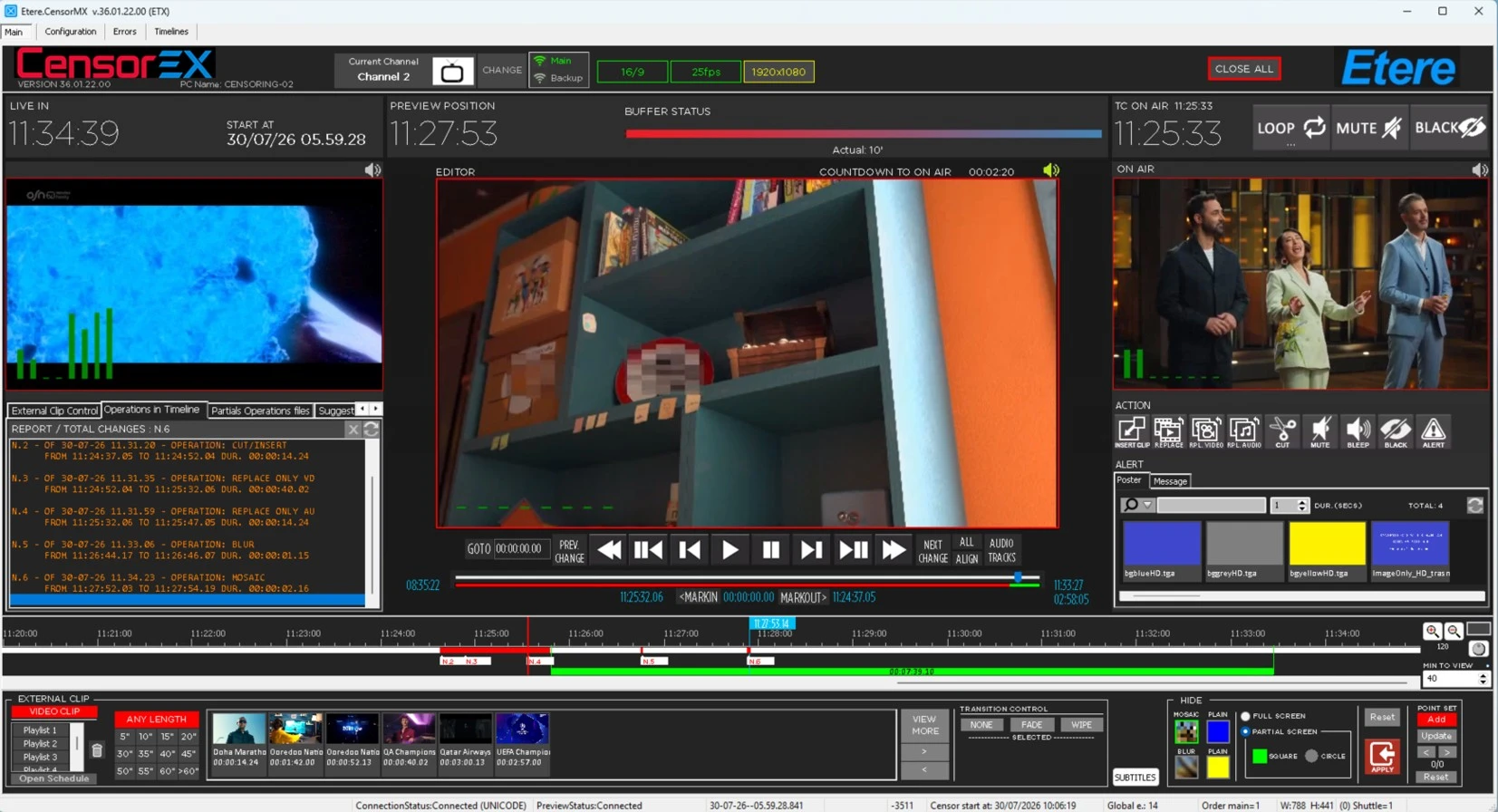1498x812 pixels.
Task: Zoom in on the timeline
Action: [1433, 631]
